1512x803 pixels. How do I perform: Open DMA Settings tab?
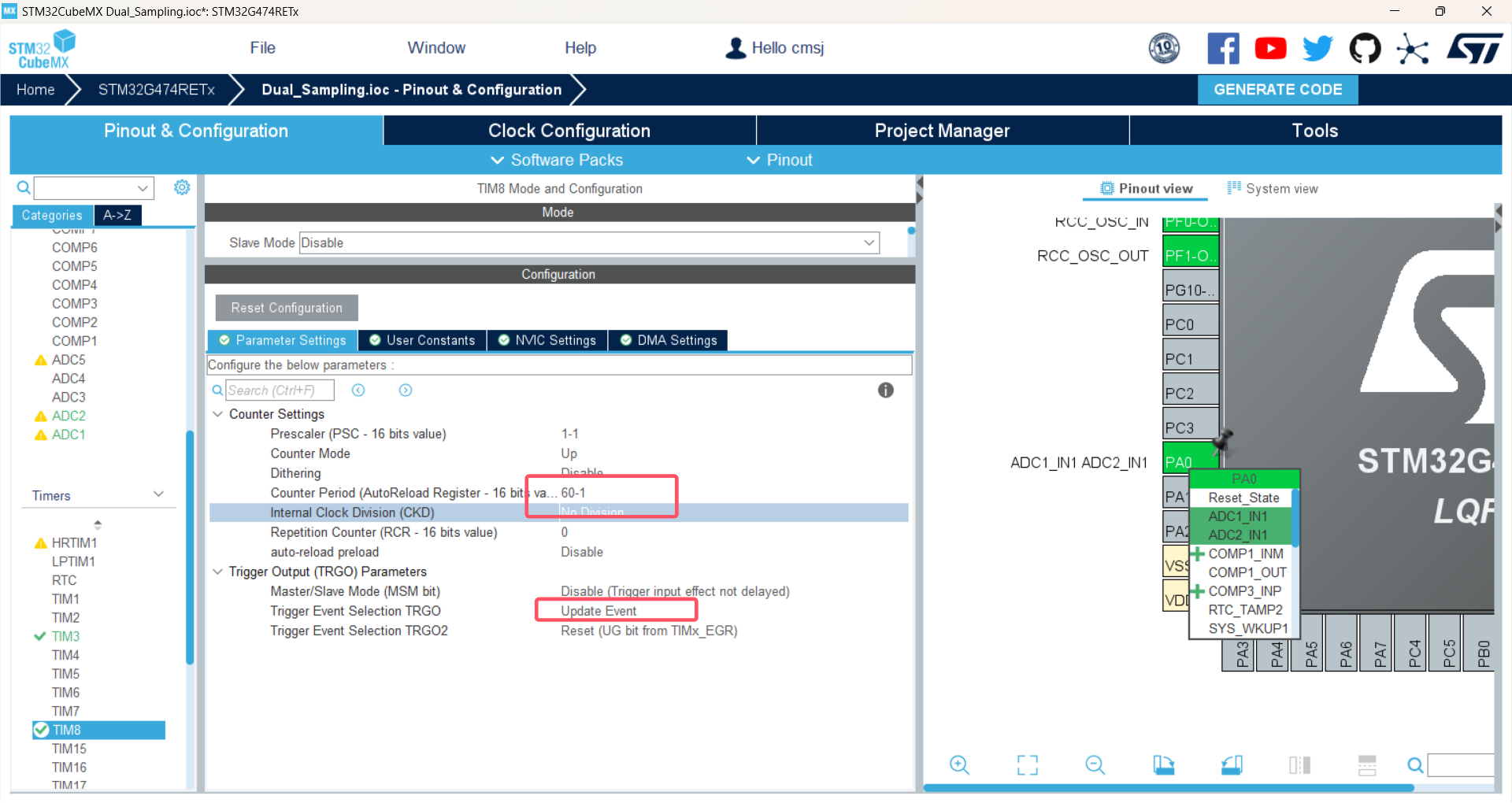click(x=669, y=340)
